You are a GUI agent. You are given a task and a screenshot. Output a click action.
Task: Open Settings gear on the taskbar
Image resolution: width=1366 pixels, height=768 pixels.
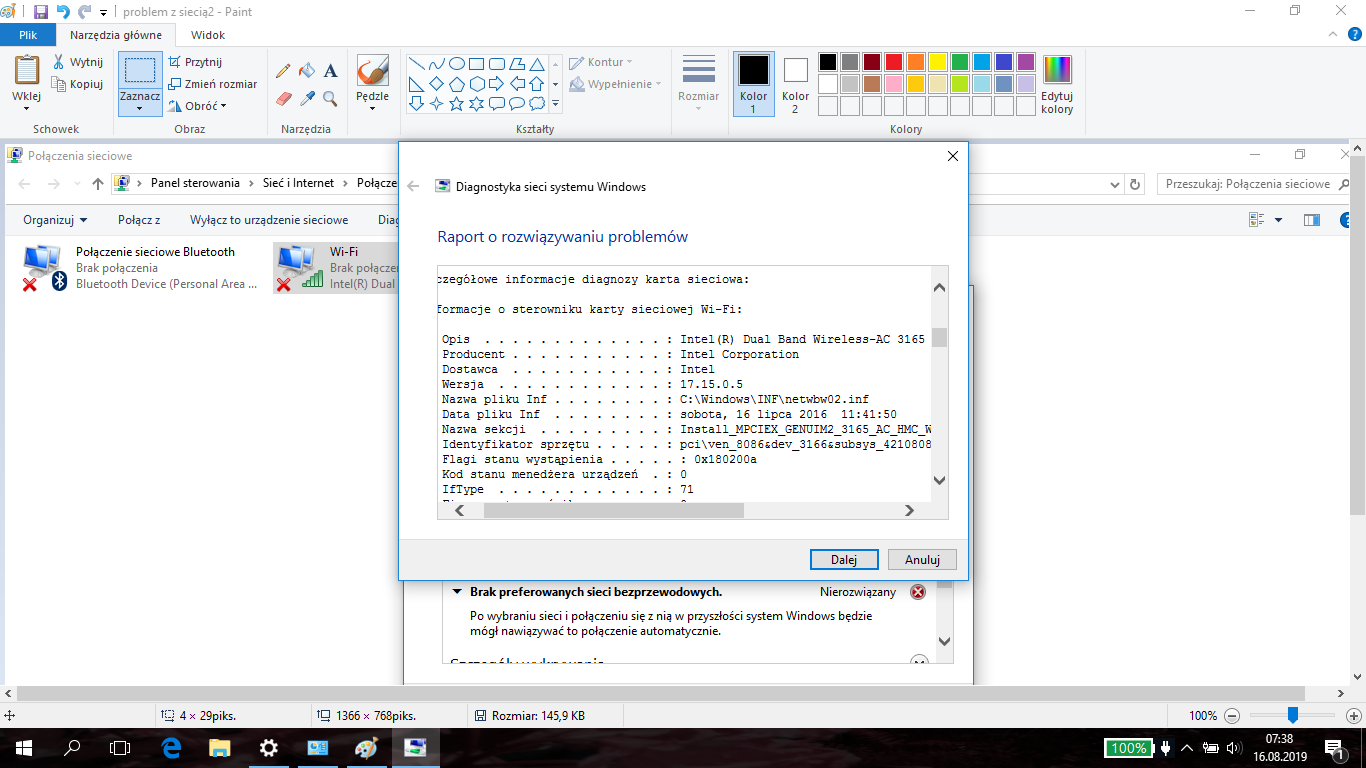[x=268, y=748]
